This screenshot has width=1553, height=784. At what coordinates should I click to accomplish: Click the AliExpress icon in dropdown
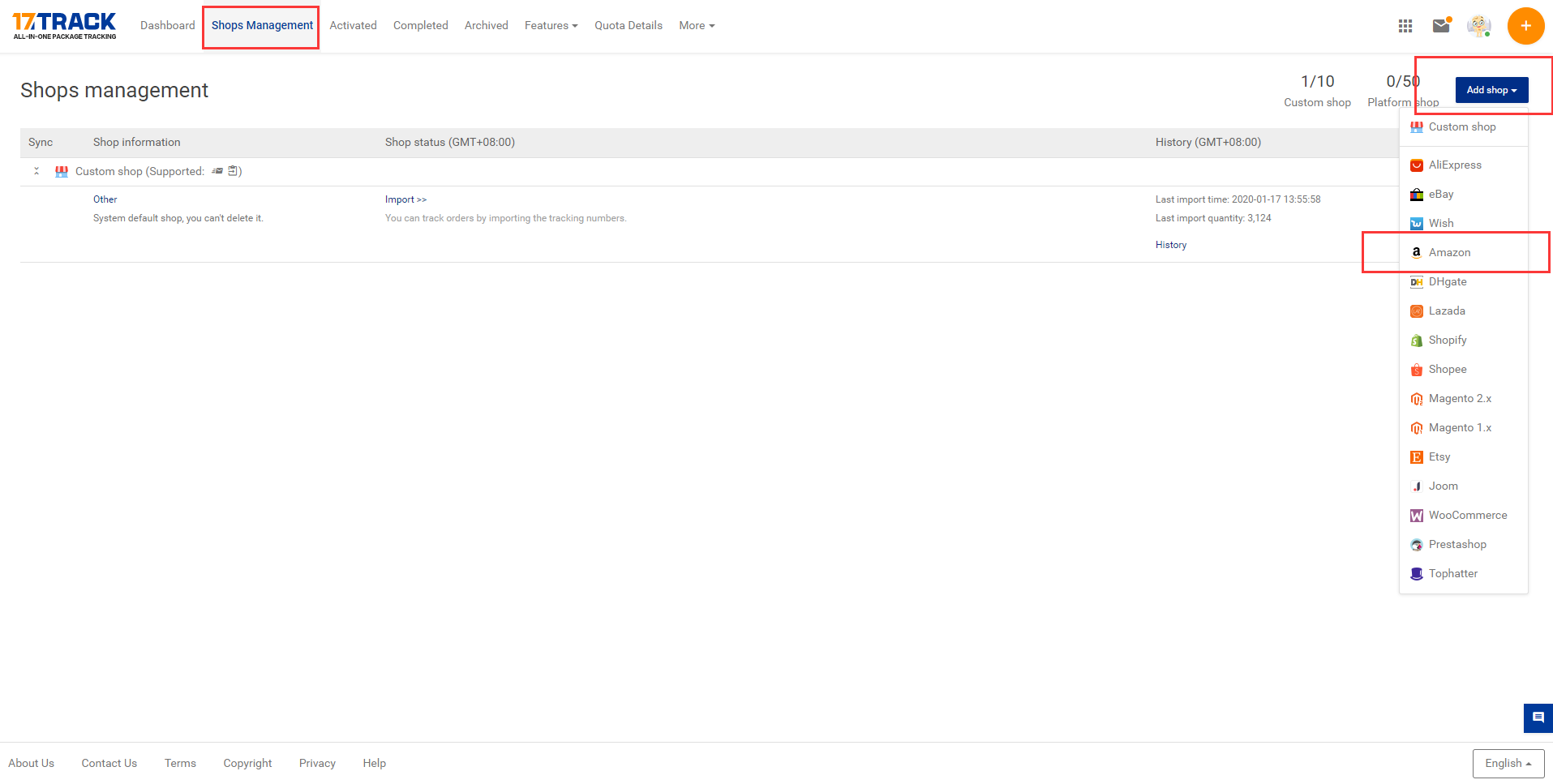pos(1417,165)
